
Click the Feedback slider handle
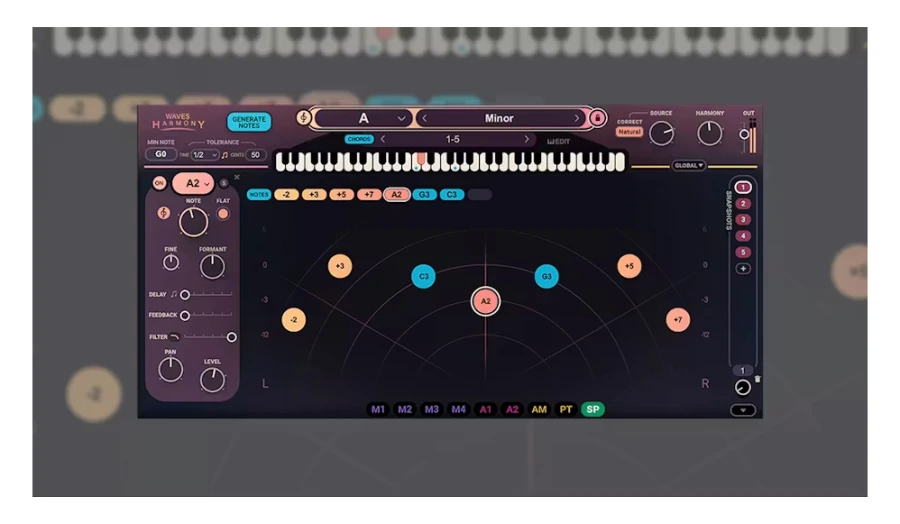point(185,316)
